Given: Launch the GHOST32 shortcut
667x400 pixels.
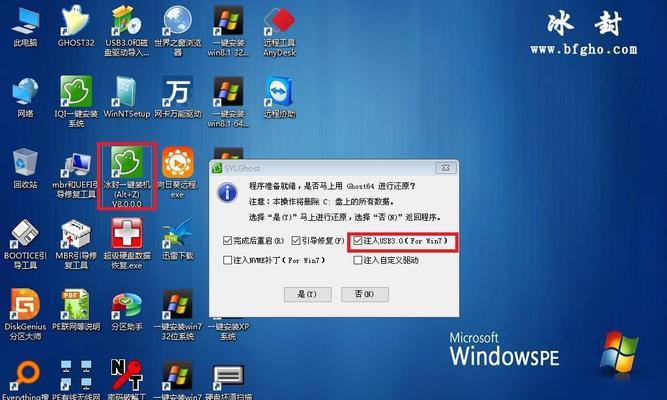Looking at the screenshot, I should [76, 26].
